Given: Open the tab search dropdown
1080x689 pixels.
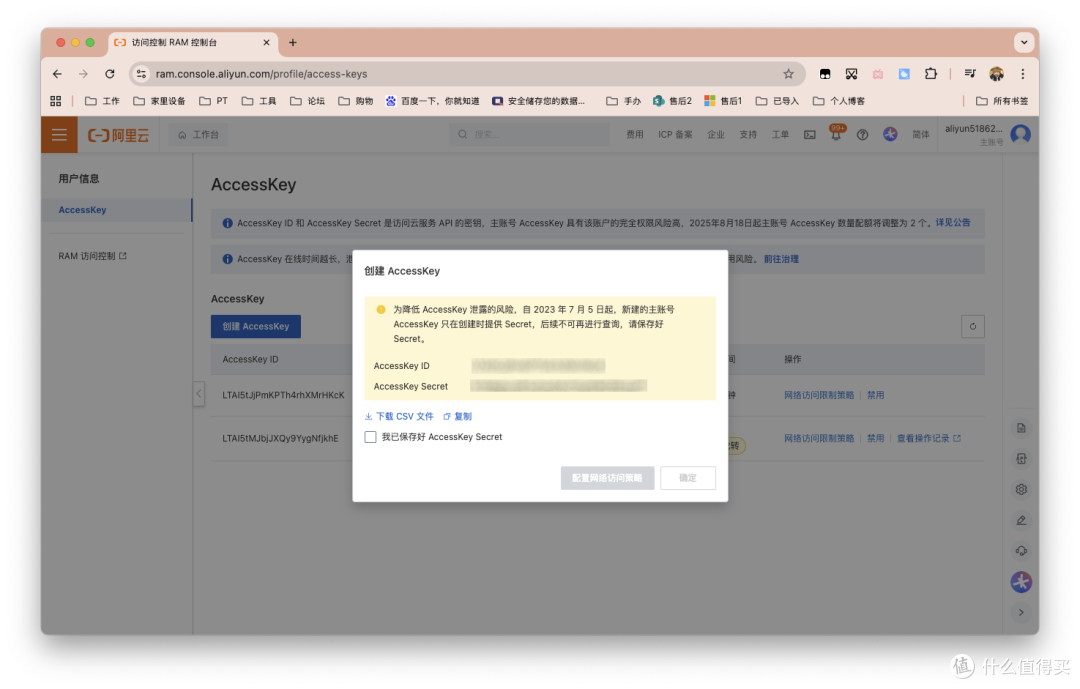Looking at the screenshot, I should (1024, 43).
